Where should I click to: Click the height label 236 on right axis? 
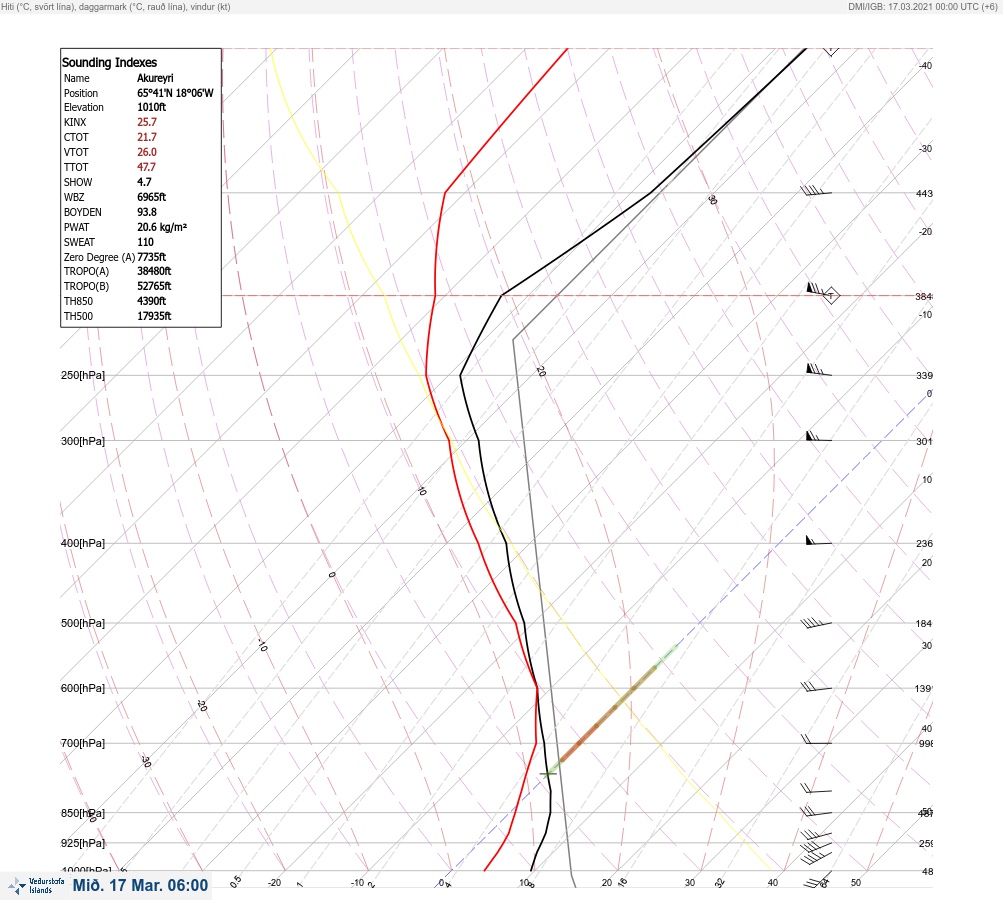924,544
